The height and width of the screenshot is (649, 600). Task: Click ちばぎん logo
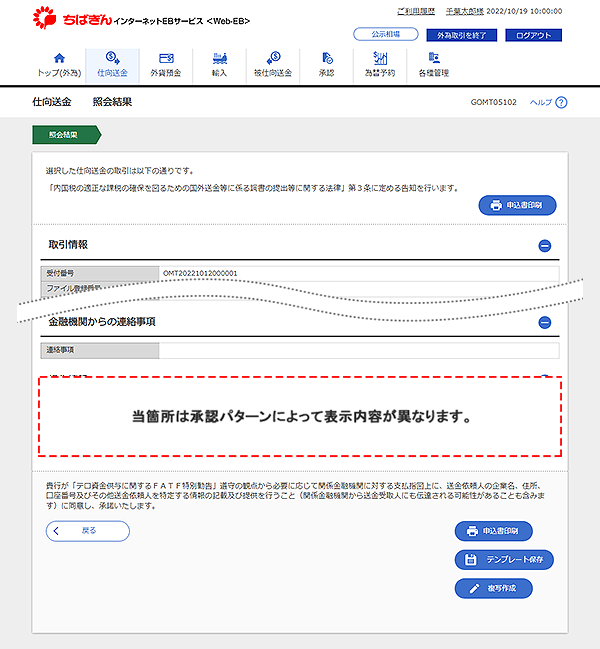pyautogui.click(x=72, y=19)
